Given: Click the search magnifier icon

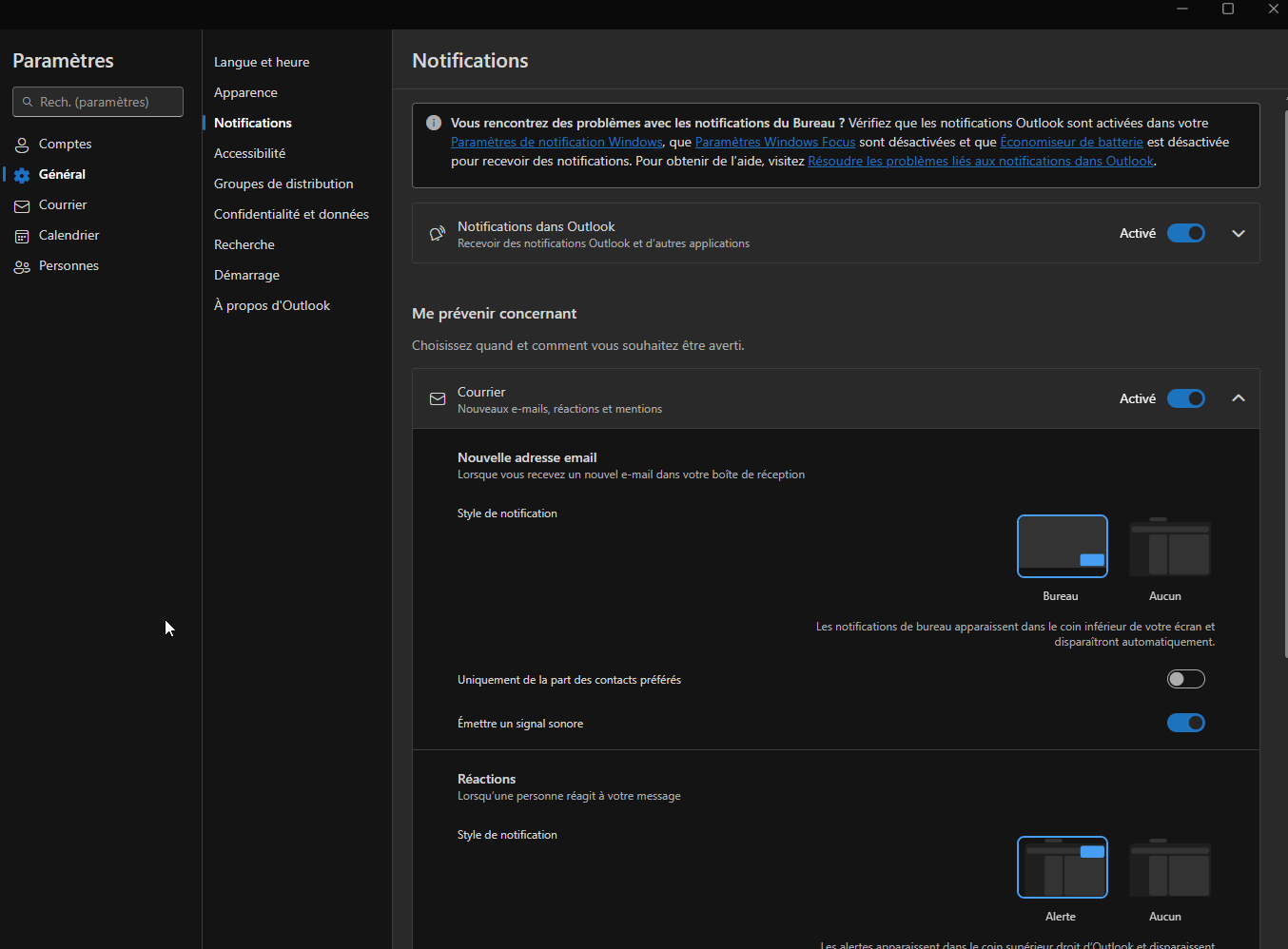Looking at the screenshot, I should pos(28,102).
